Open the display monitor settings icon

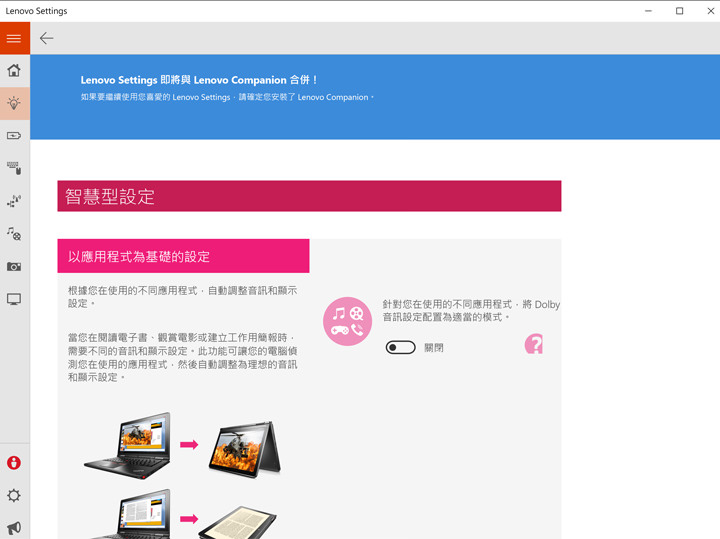(x=14, y=299)
